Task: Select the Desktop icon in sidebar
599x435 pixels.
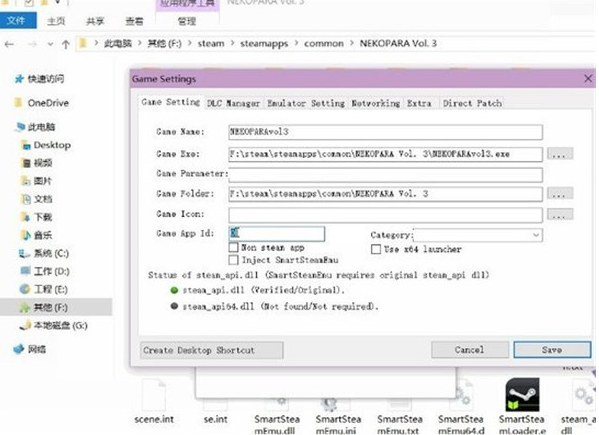Action: click(26, 145)
